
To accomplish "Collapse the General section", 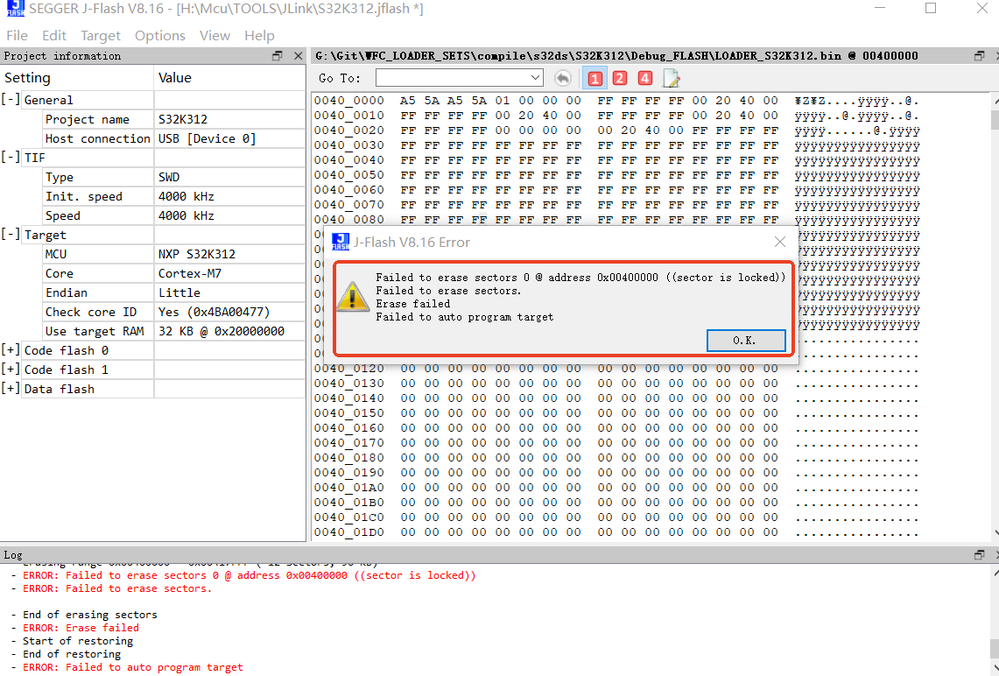I will (10, 99).
